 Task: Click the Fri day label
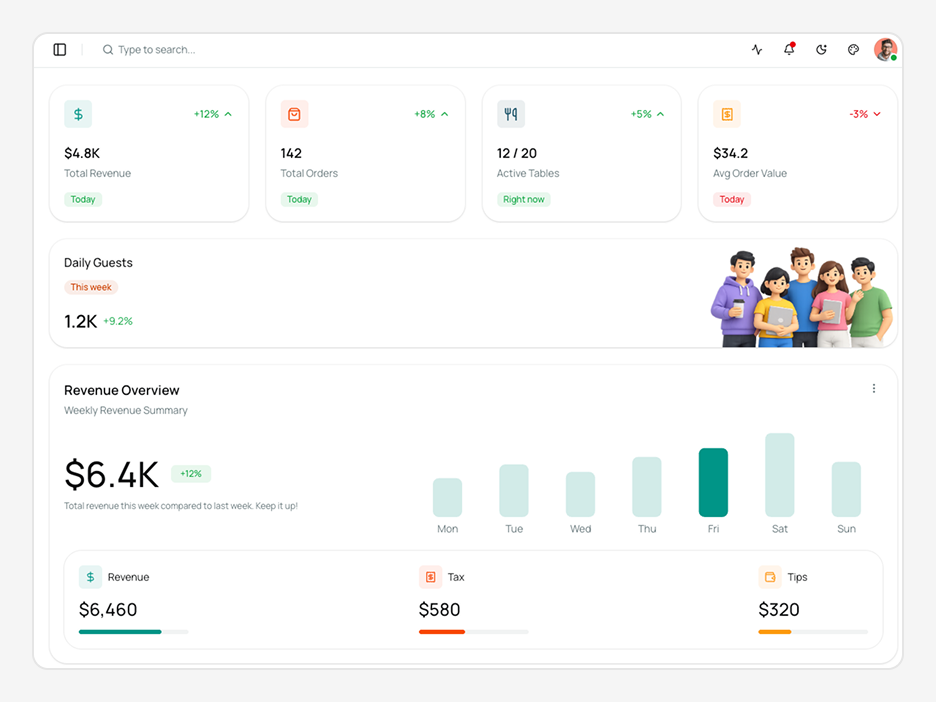pos(713,529)
